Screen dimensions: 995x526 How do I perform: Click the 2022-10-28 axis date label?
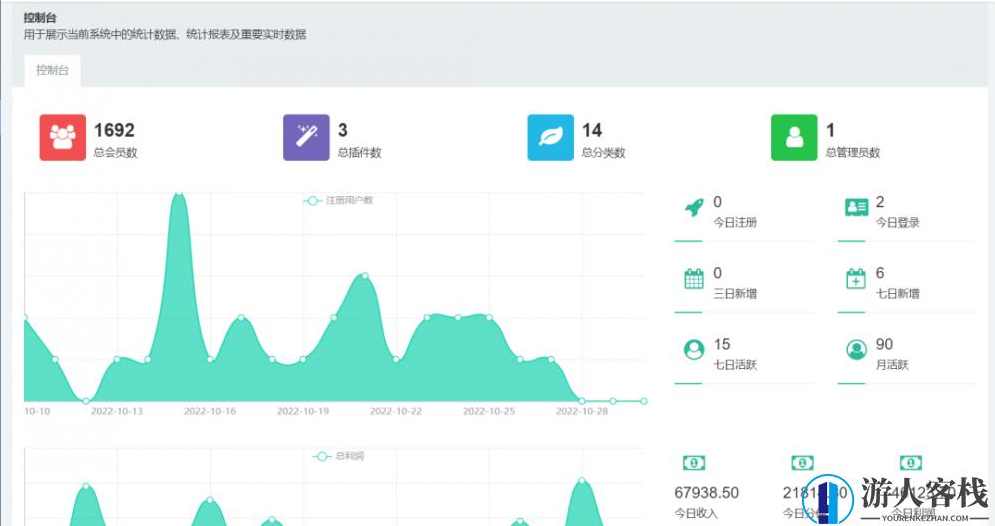click(582, 411)
